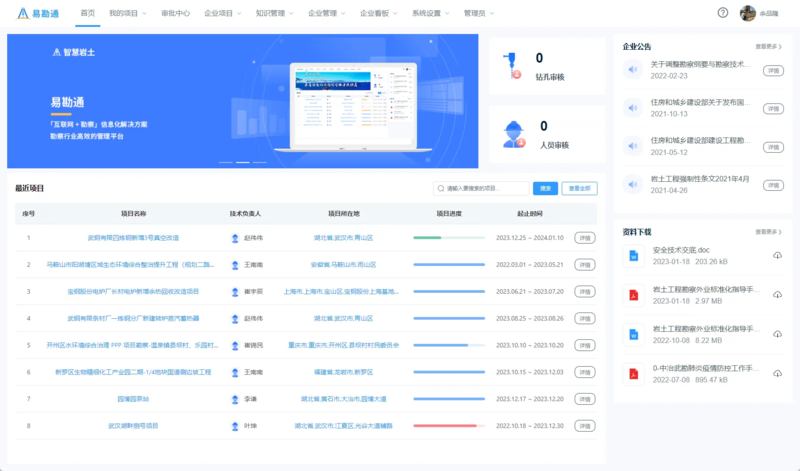Open 查看更多 in the 企业公告 panel
Viewport: 800px width, 471px height.
768,46
